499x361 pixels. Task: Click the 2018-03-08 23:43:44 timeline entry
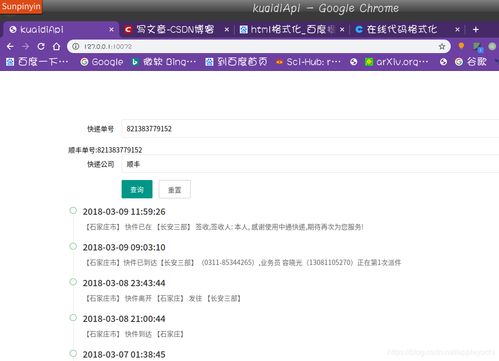coord(124,283)
